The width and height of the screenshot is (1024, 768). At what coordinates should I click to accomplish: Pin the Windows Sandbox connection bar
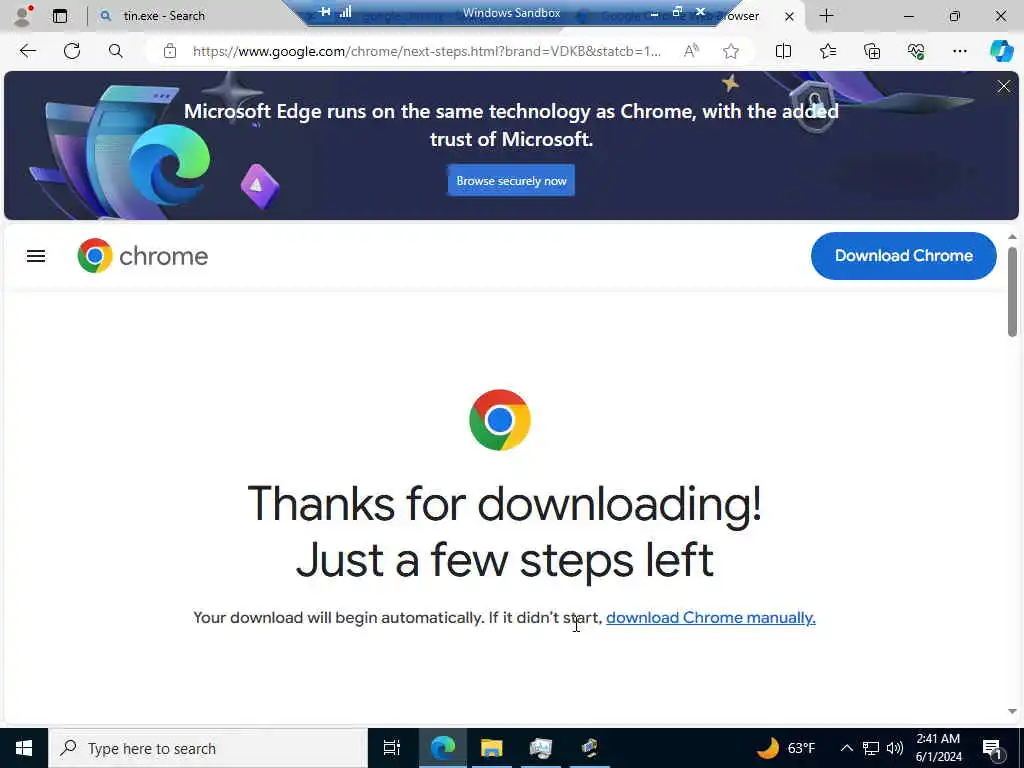325,12
